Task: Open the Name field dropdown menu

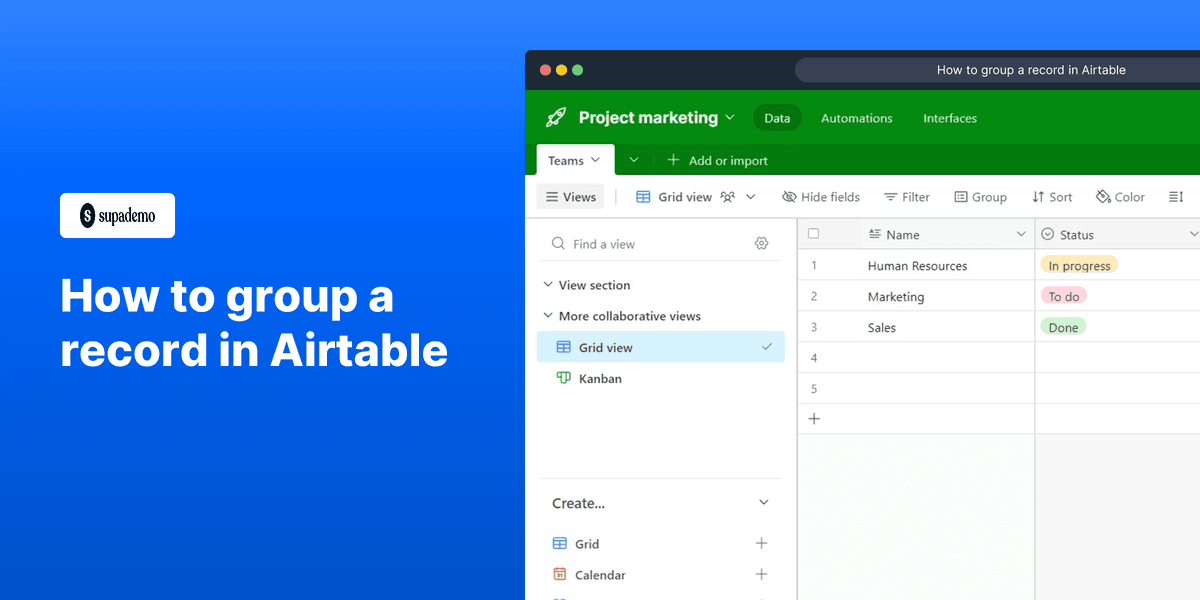Action: click(x=1021, y=234)
